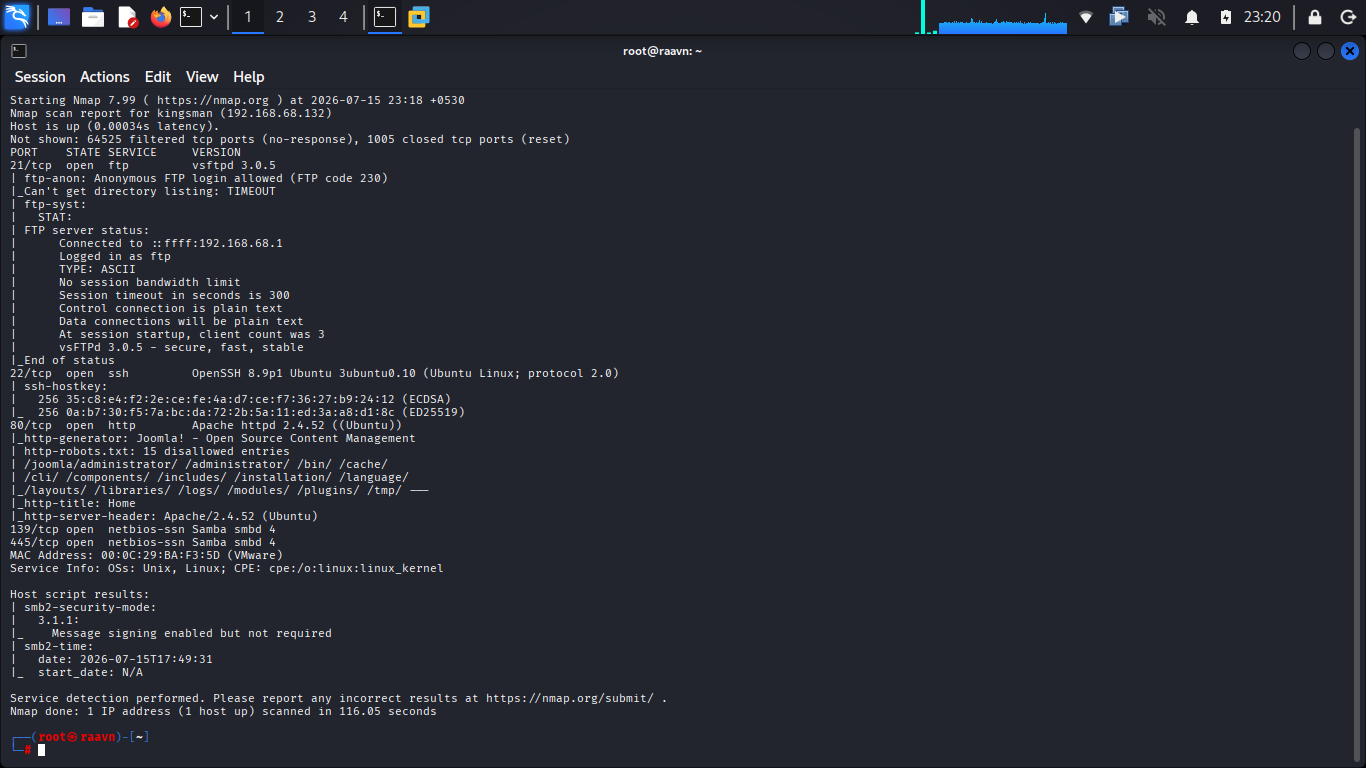Open the file manager from the panel
The height and width of the screenshot is (768, 1366).
coord(93,17)
